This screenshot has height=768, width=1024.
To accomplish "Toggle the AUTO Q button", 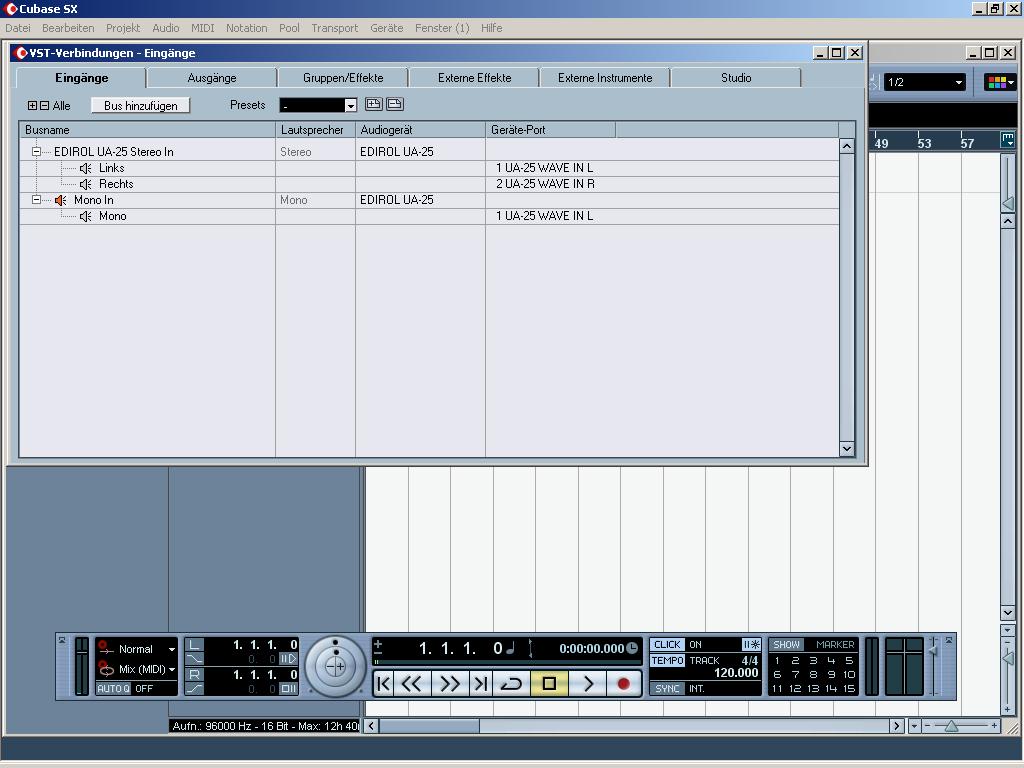I will coord(114,688).
